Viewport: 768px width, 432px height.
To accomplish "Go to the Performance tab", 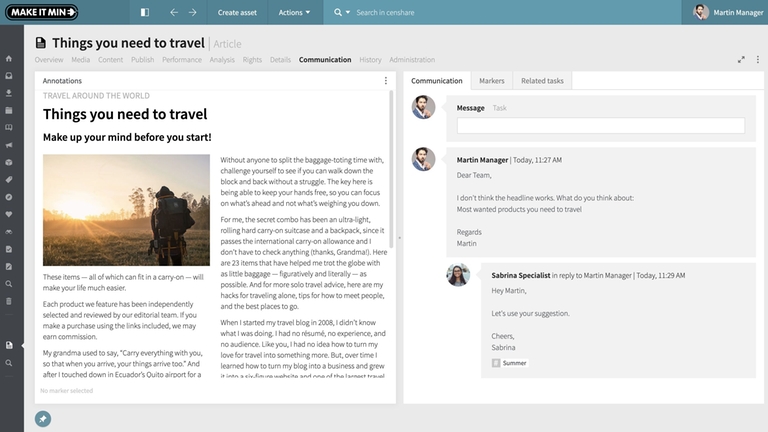I will tap(182, 60).
